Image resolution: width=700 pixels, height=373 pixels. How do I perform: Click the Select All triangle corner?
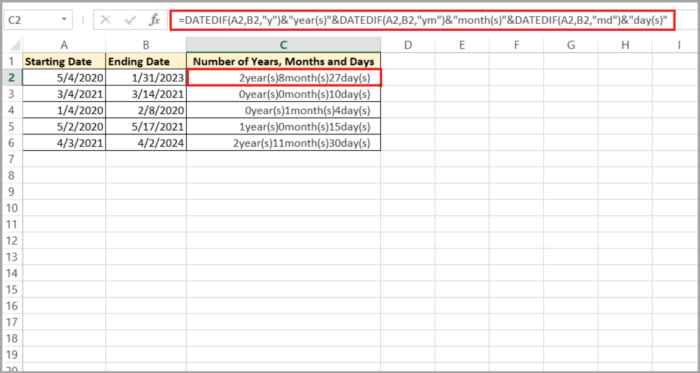[x=13, y=45]
